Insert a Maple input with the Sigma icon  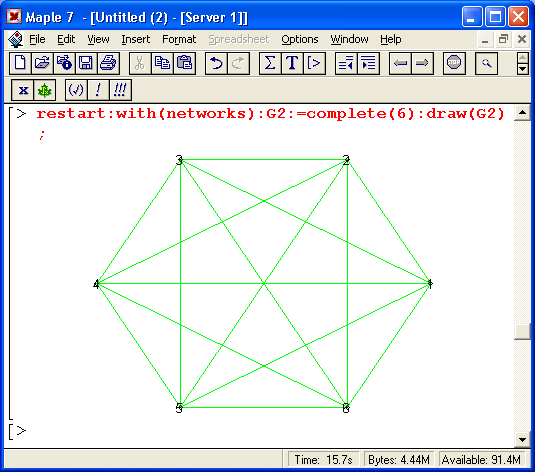point(270,63)
